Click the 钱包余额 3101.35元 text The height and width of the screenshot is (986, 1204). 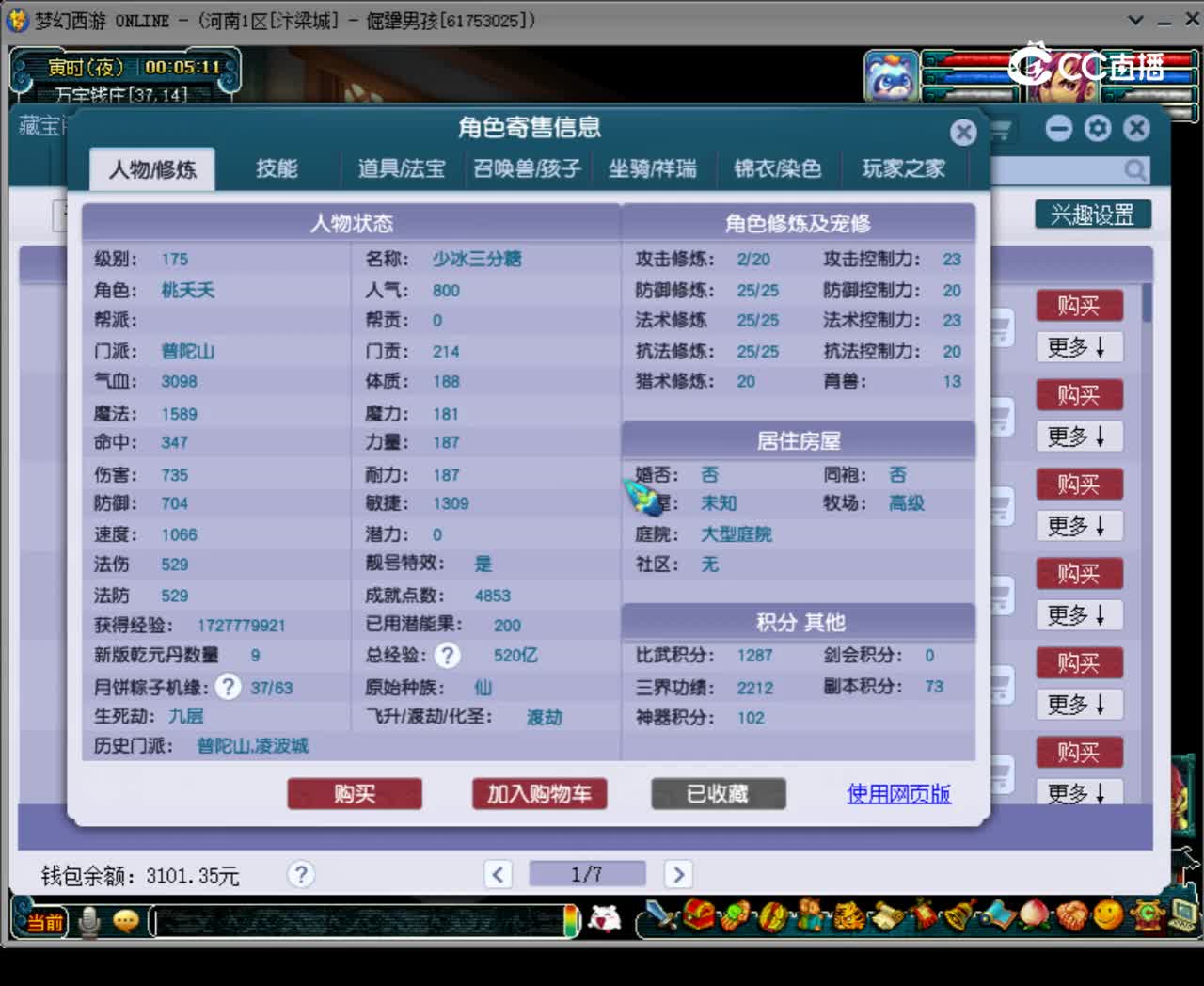[140, 876]
